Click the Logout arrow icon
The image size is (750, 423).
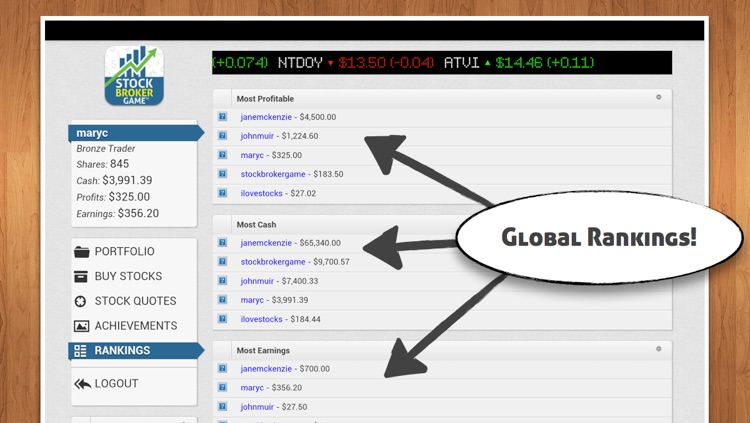click(x=82, y=384)
